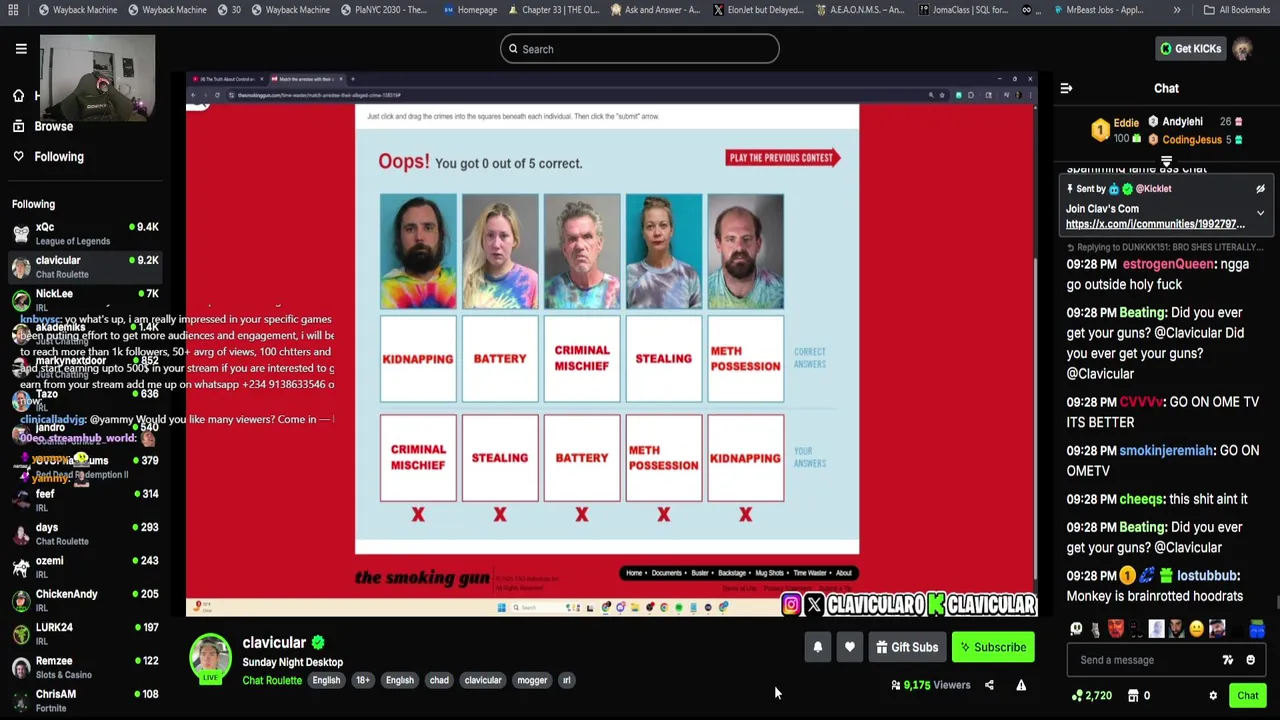Click the 18+ stream tag
Viewport: 1280px width, 720px height.
coord(363,680)
